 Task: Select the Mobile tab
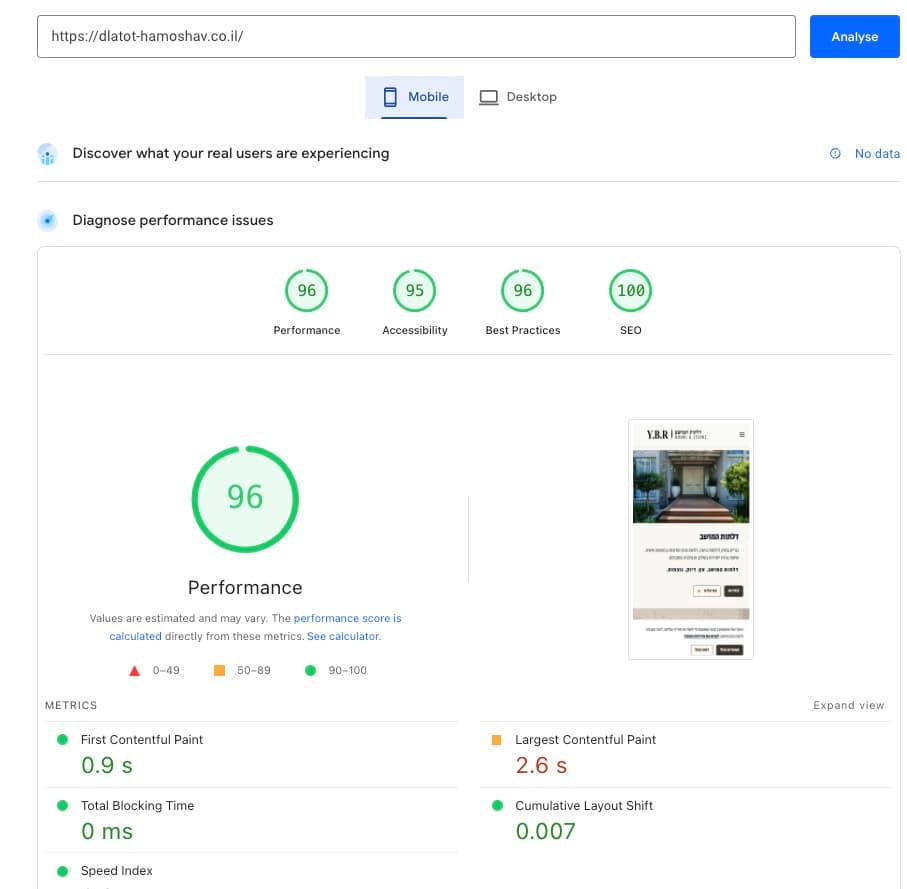(x=414, y=97)
